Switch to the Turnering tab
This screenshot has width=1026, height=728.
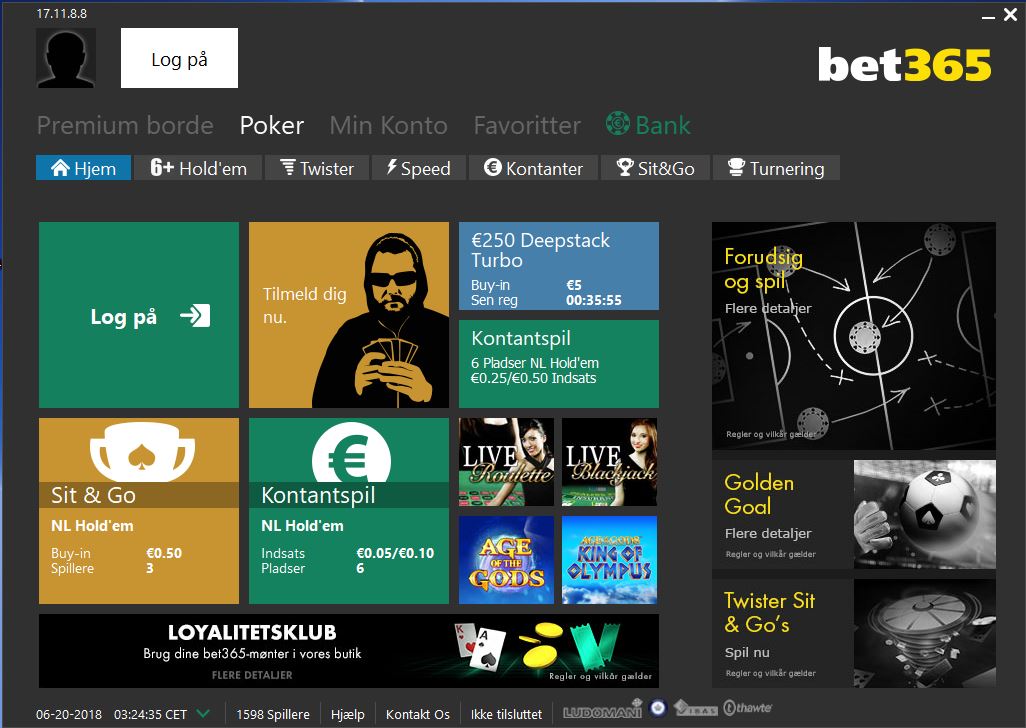pyautogui.click(x=776, y=167)
